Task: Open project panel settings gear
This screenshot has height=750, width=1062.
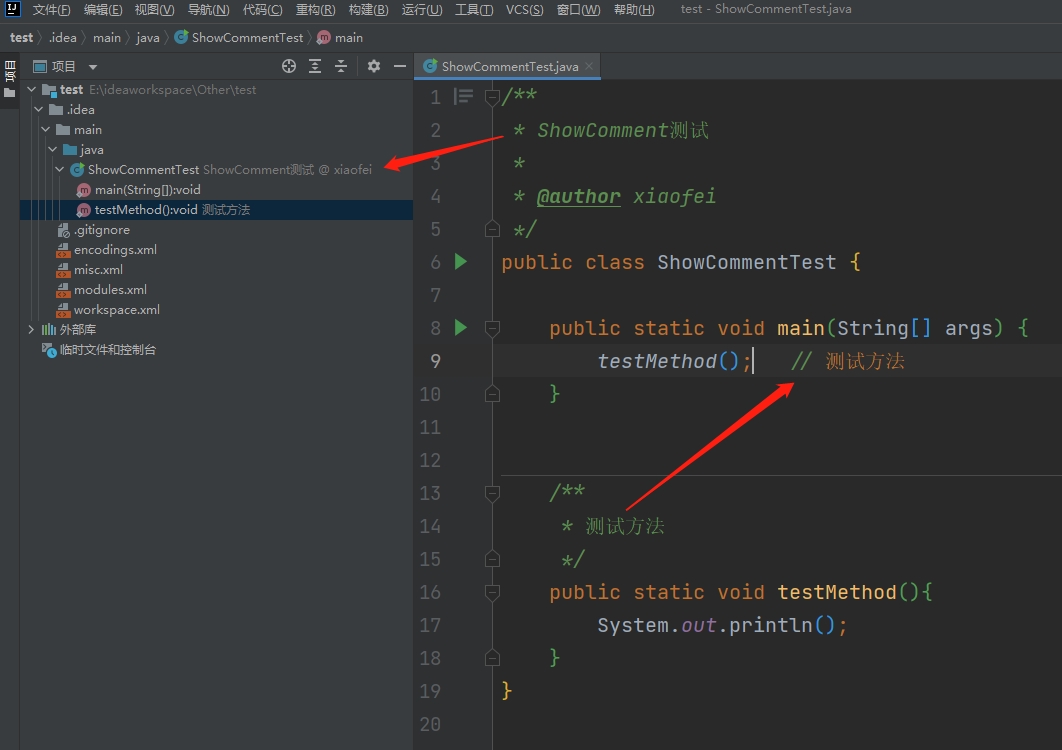Action: (374, 66)
